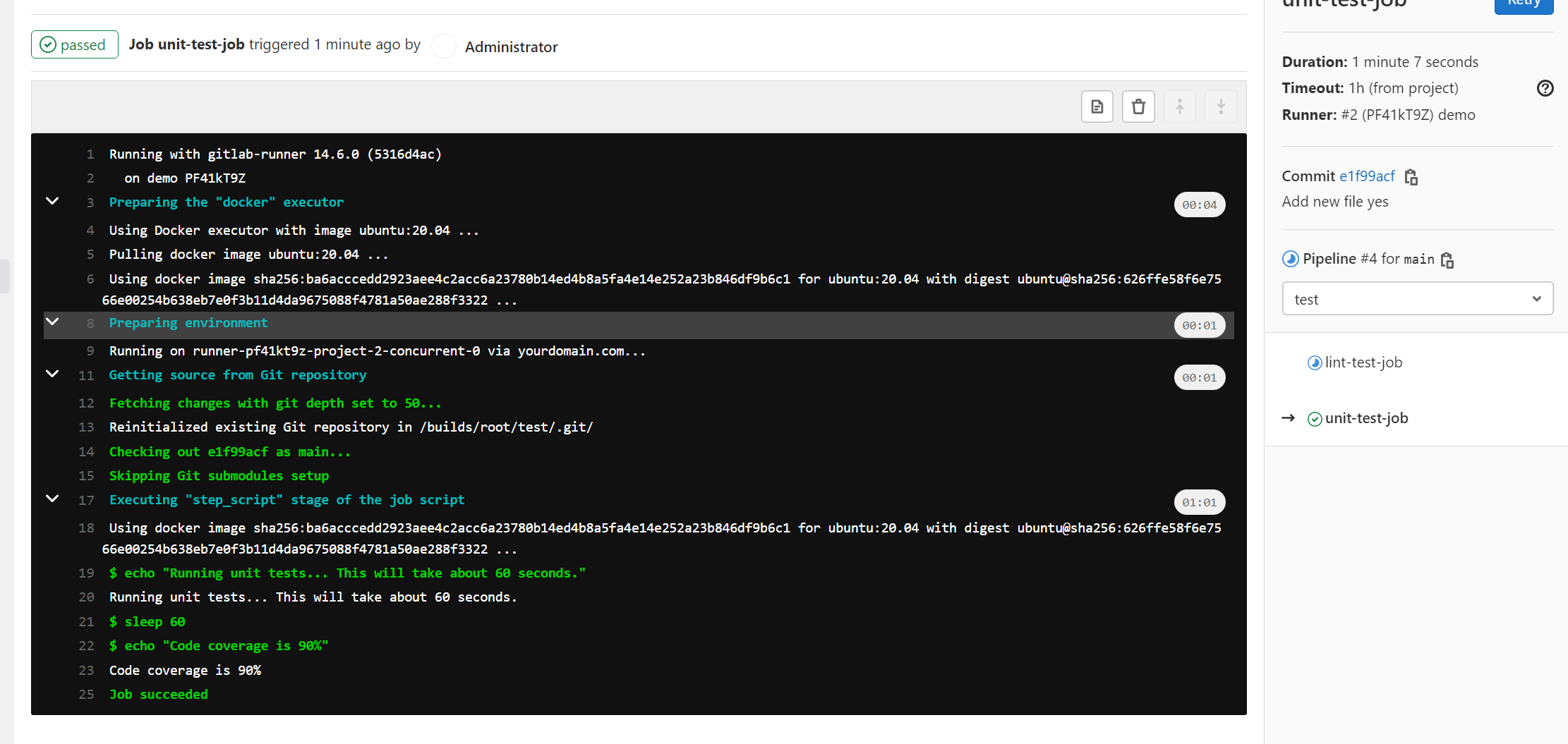Open the timeout help tooltip

tap(1545, 88)
